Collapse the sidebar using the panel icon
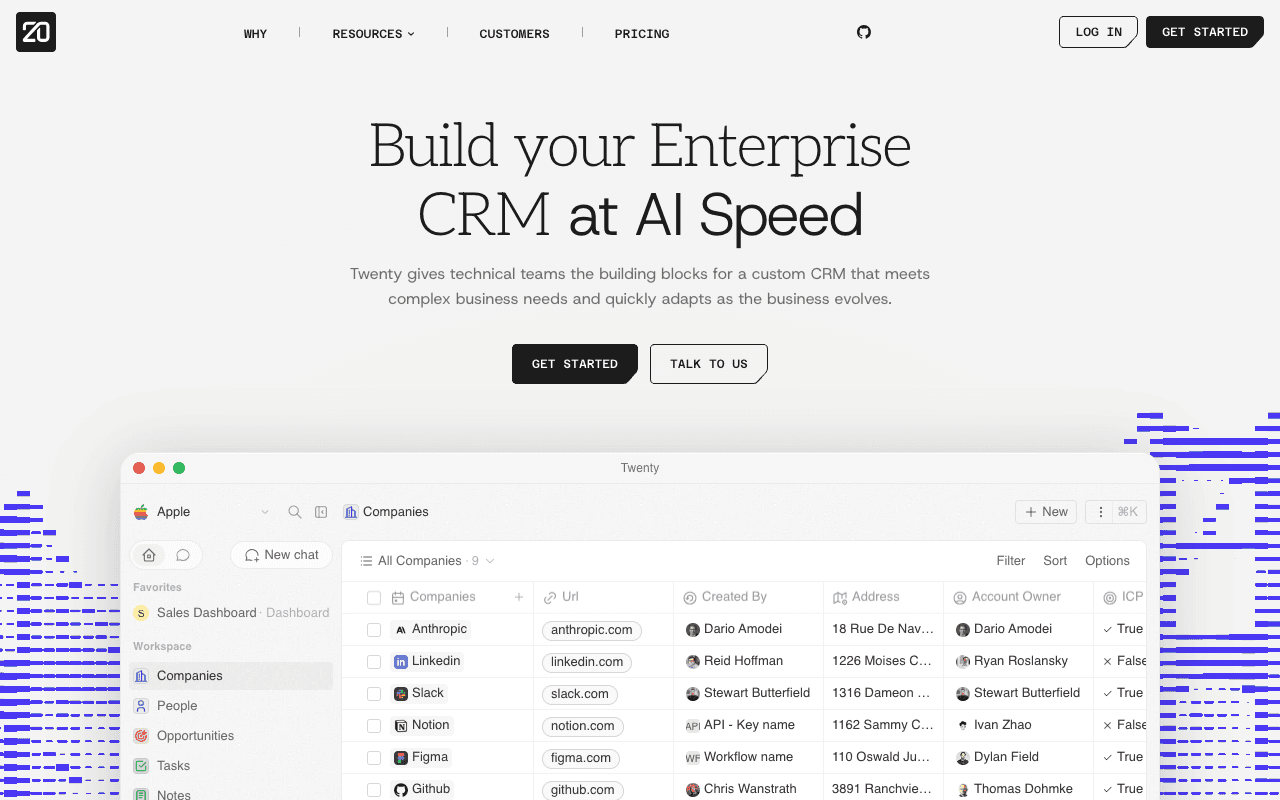 tap(321, 512)
